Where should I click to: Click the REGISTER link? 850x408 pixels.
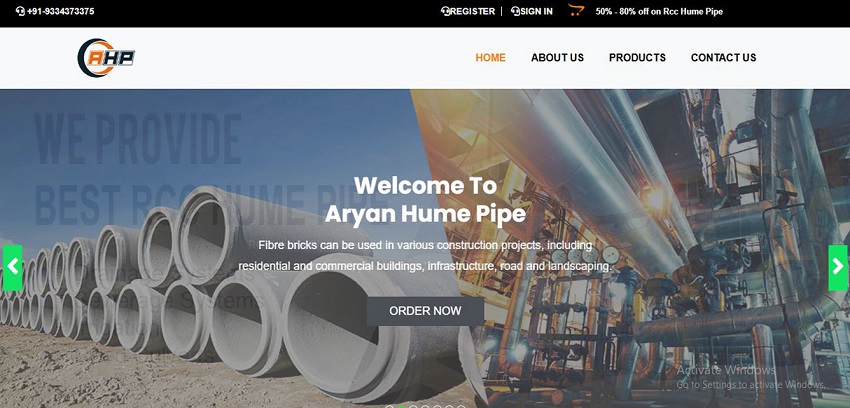pyautogui.click(x=472, y=11)
